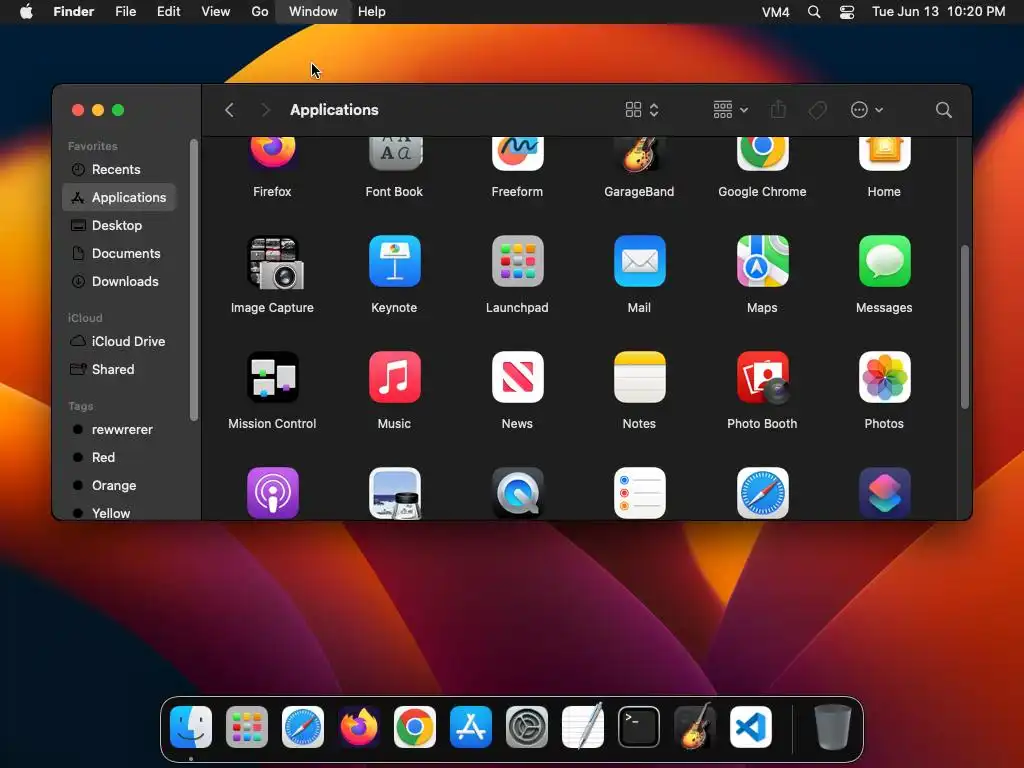Click the sidebar vertical scrollbar

pos(193,280)
